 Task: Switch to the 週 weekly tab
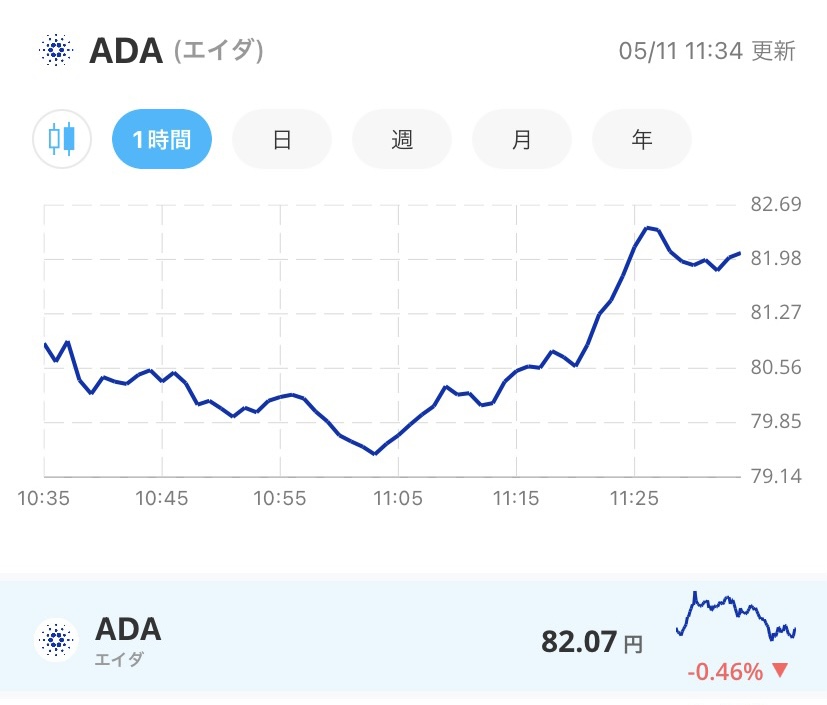tap(401, 139)
